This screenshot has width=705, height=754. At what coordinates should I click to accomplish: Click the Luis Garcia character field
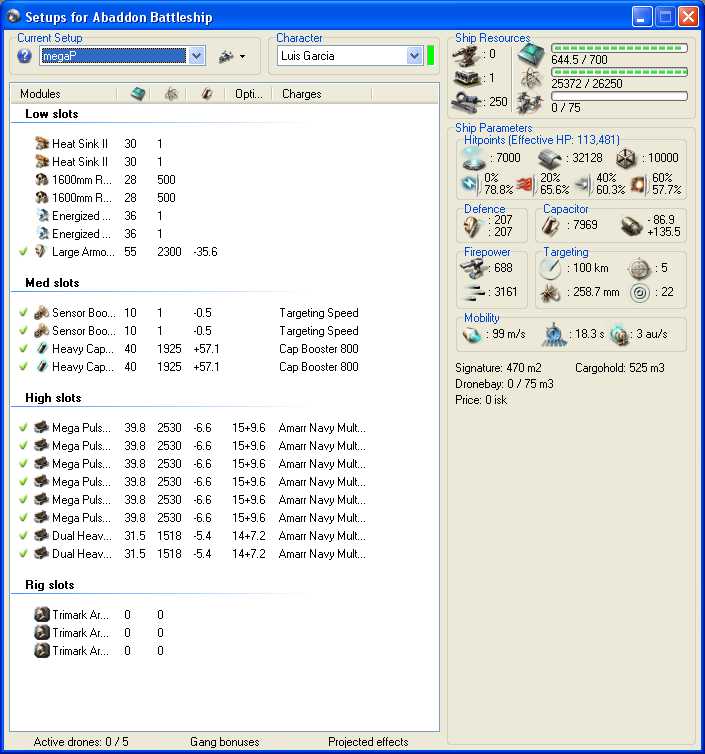341,56
